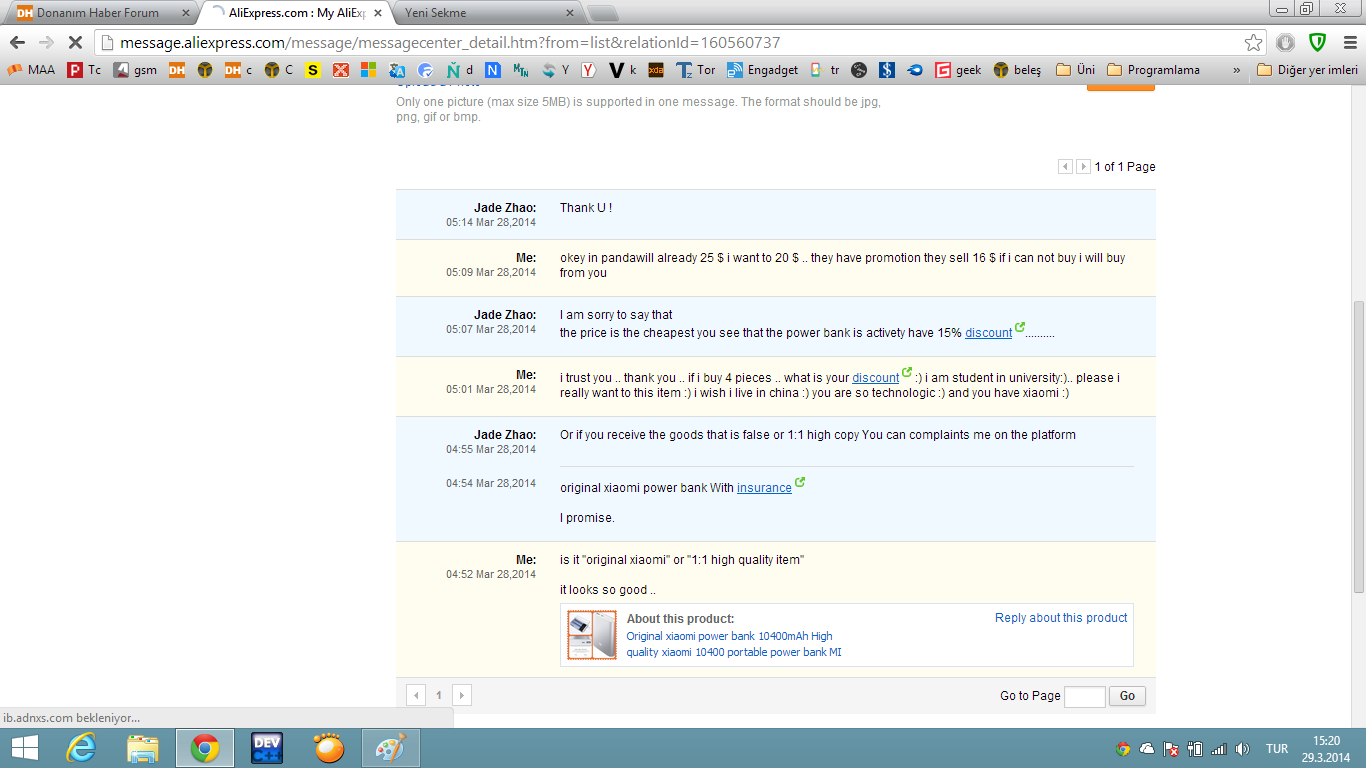Screen dimensions: 1366x768
Task: Go back with the browser back arrow
Action: click(x=17, y=43)
